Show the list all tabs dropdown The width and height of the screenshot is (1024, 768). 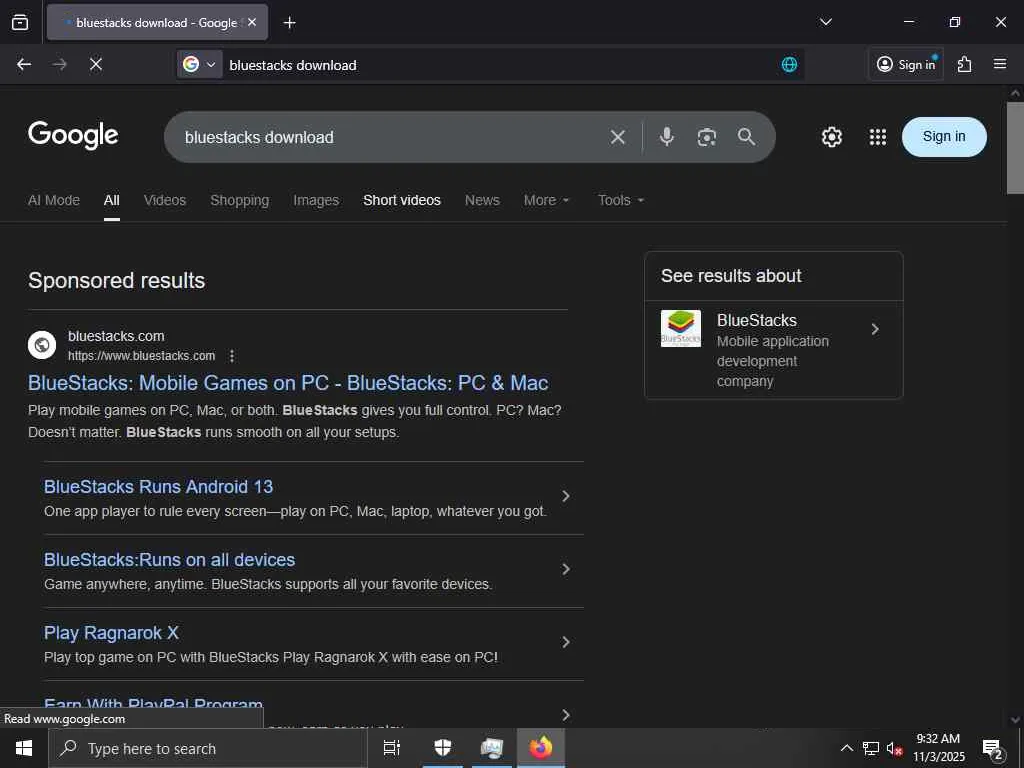pyautogui.click(x=825, y=22)
